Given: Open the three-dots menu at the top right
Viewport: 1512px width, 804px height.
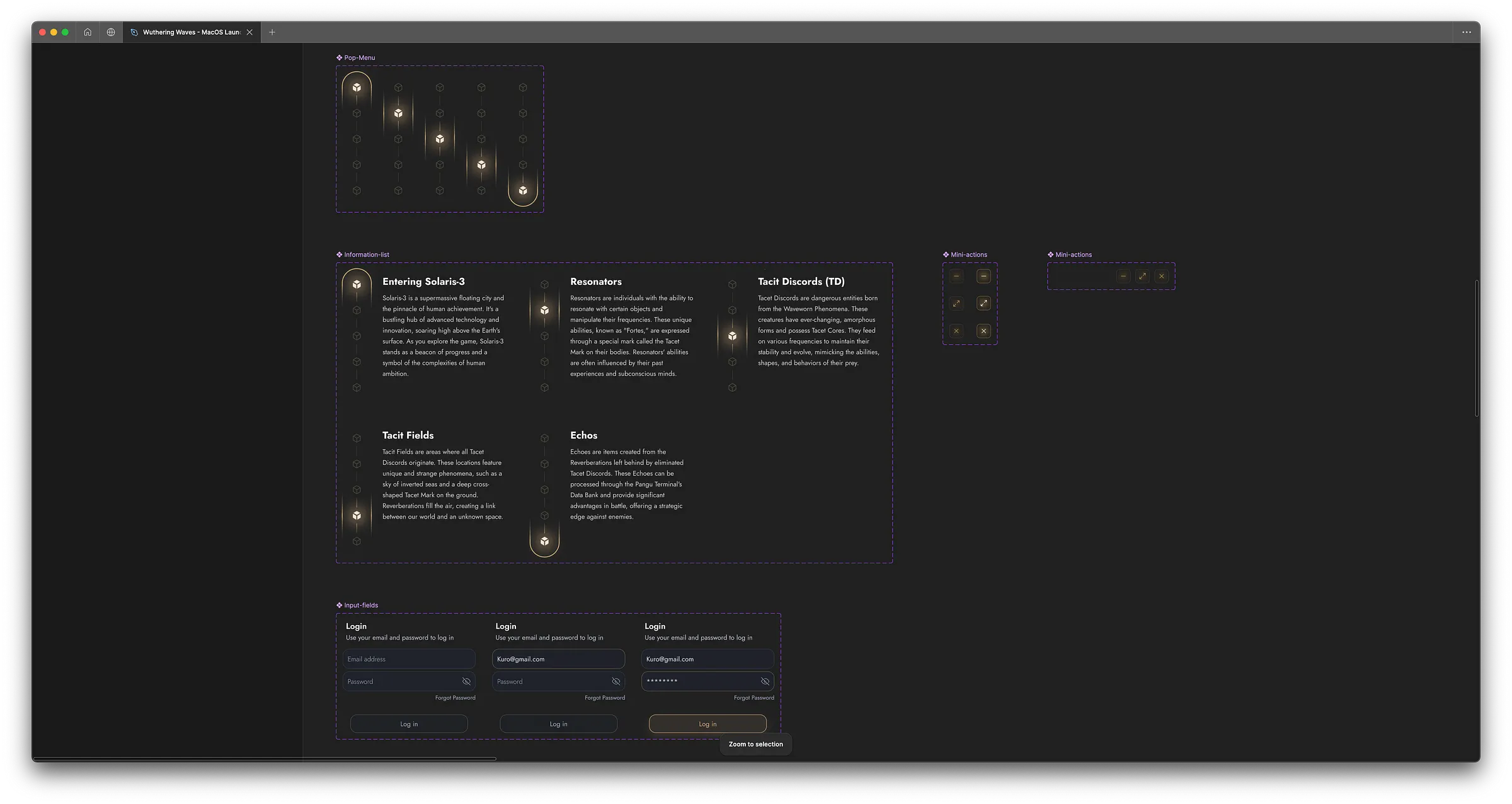Looking at the screenshot, I should [x=1466, y=32].
